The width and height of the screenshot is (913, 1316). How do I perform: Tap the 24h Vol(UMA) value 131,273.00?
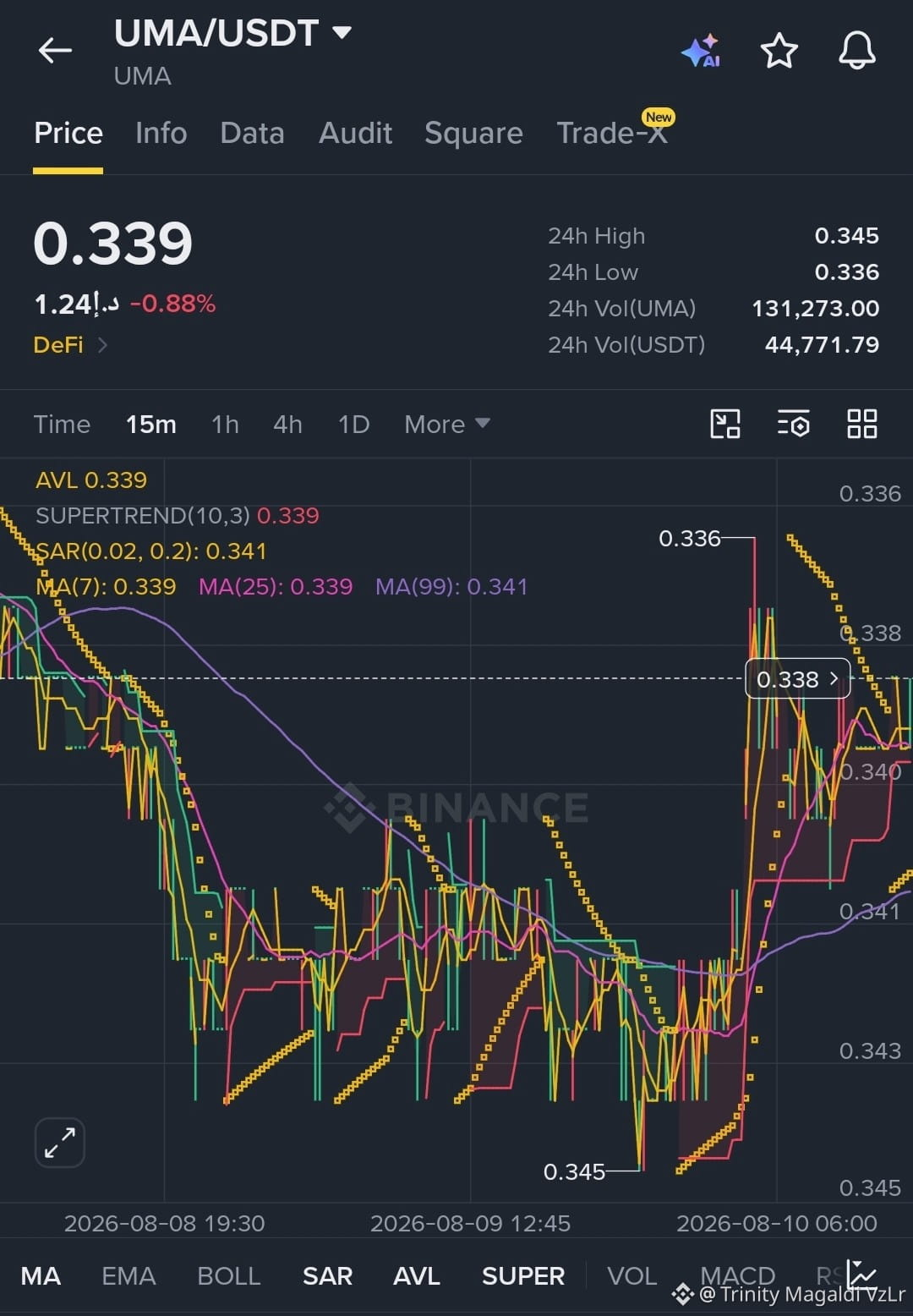(816, 309)
